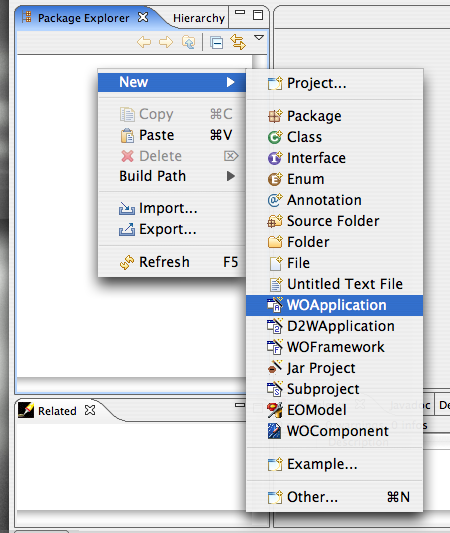Choose Other... in the New submenu

tap(334, 497)
